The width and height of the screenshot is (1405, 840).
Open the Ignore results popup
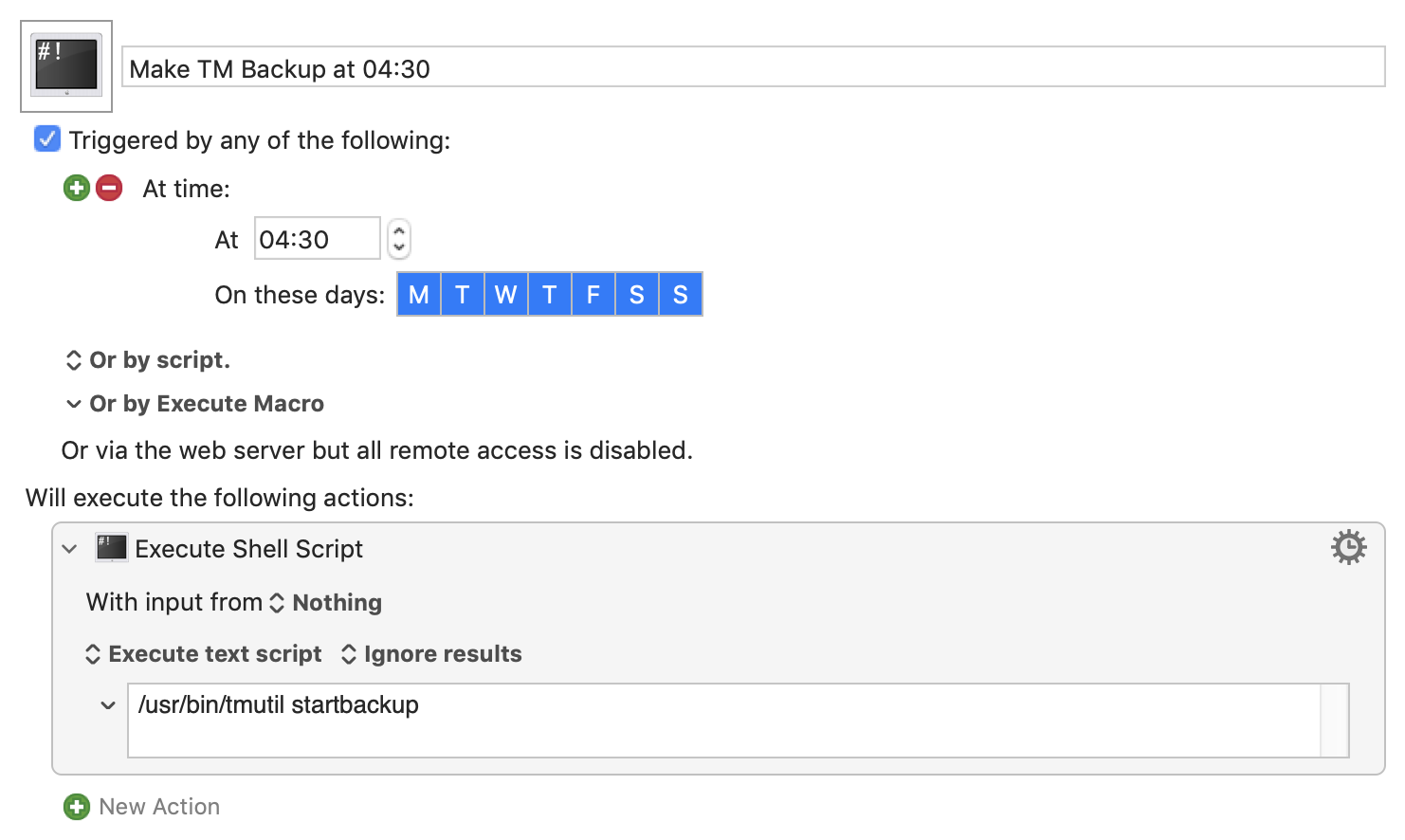coord(431,654)
